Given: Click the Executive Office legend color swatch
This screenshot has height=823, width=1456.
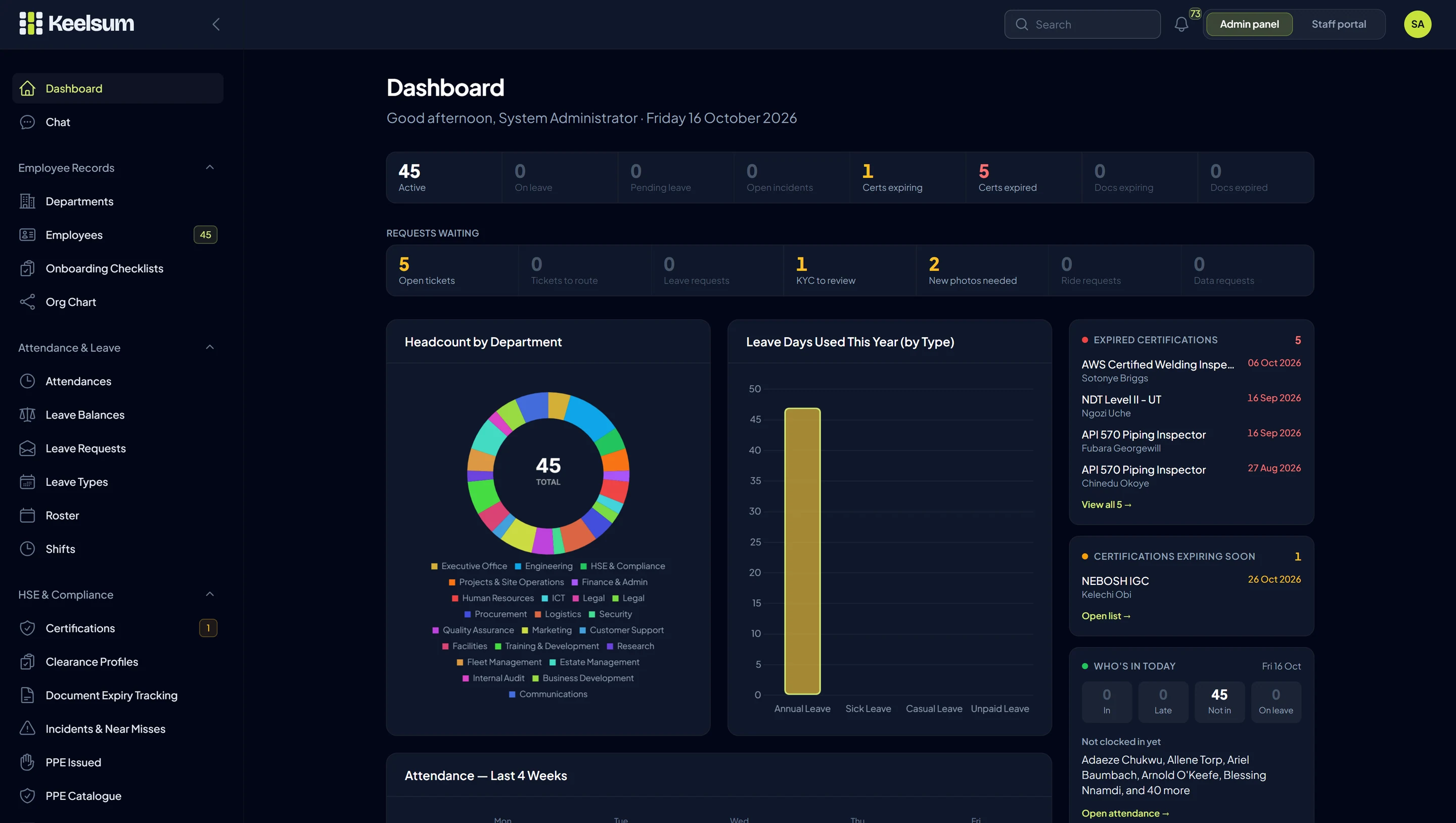Looking at the screenshot, I should pos(434,566).
